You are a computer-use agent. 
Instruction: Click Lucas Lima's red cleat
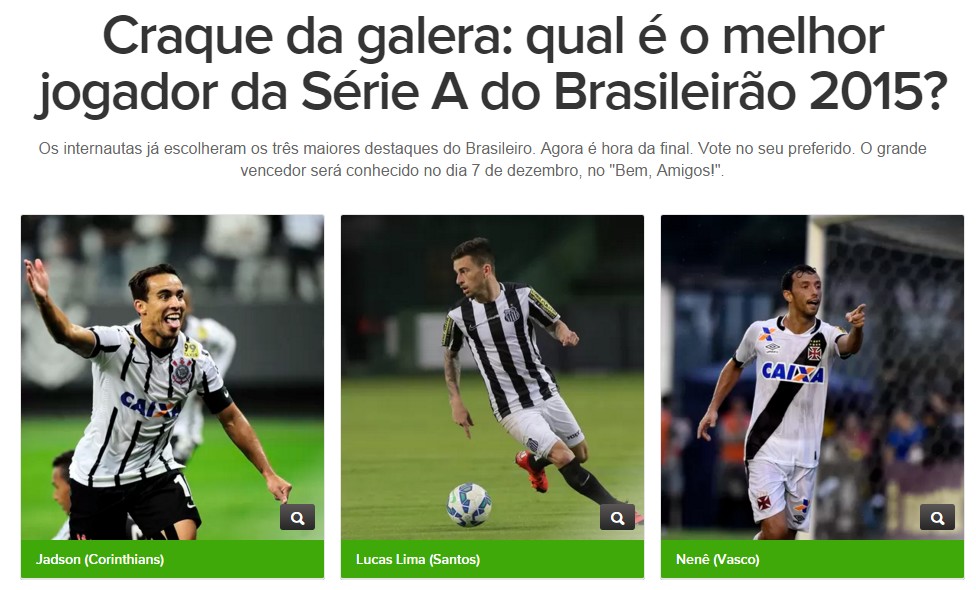coord(532,471)
